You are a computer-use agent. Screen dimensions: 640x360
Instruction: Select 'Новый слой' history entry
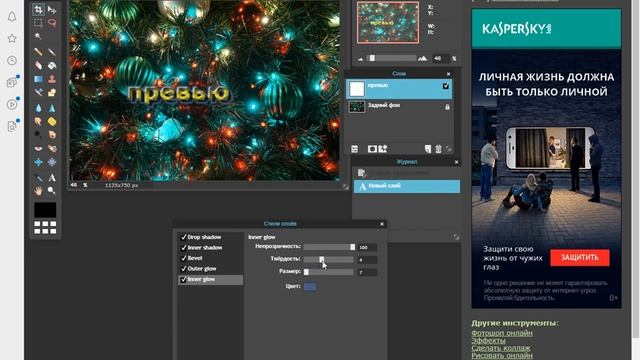[407, 186]
